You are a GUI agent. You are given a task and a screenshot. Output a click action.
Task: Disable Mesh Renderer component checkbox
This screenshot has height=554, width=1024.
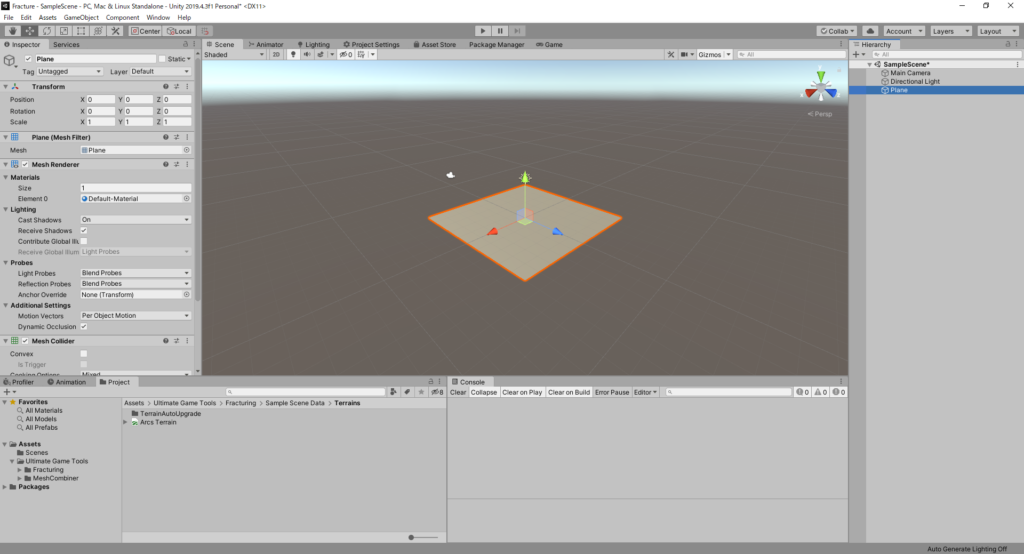(25, 165)
